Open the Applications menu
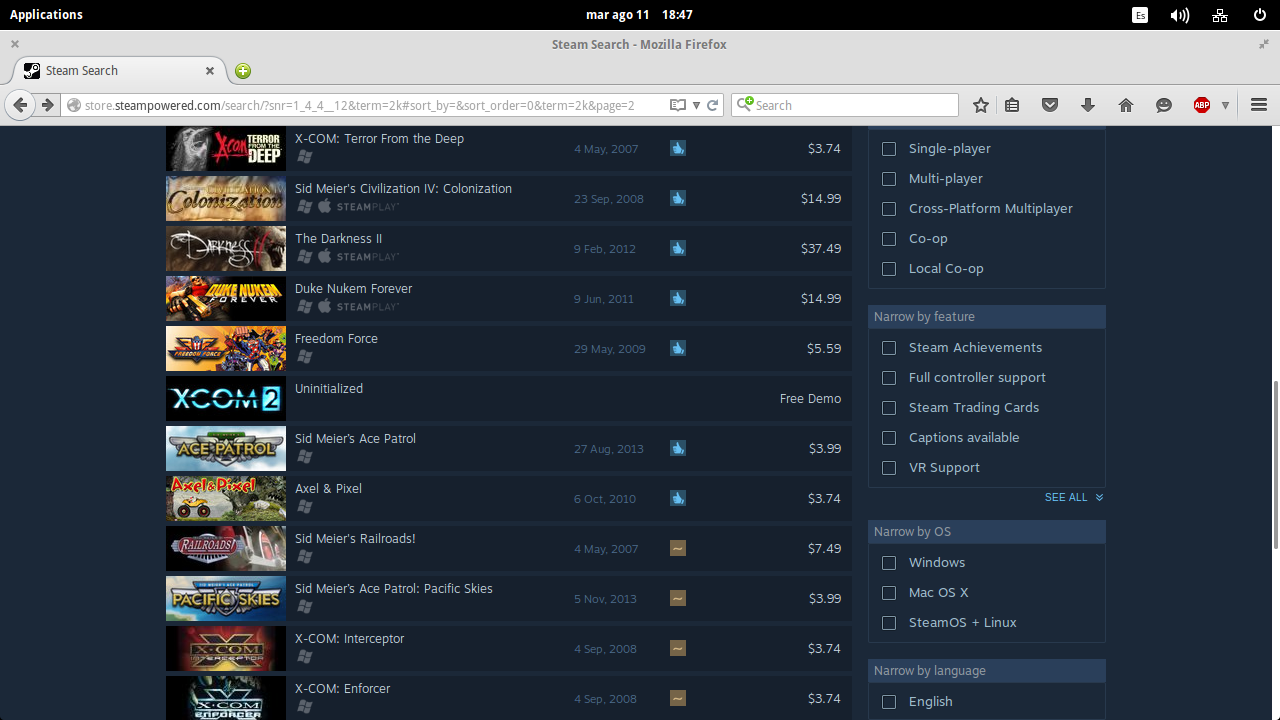 (x=46, y=15)
